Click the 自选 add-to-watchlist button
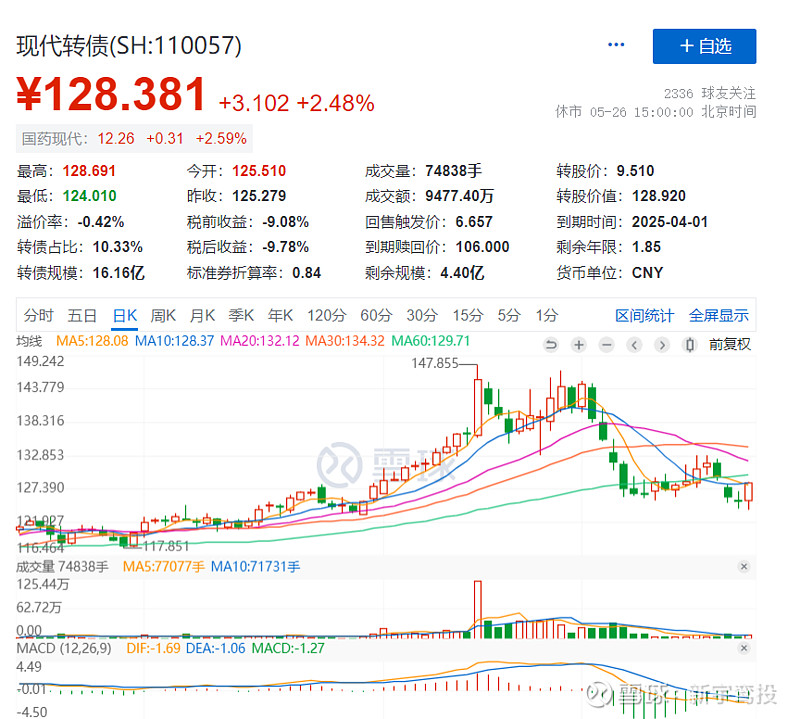Image resolution: width=800 pixels, height=719 pixels. pos(705,47)
